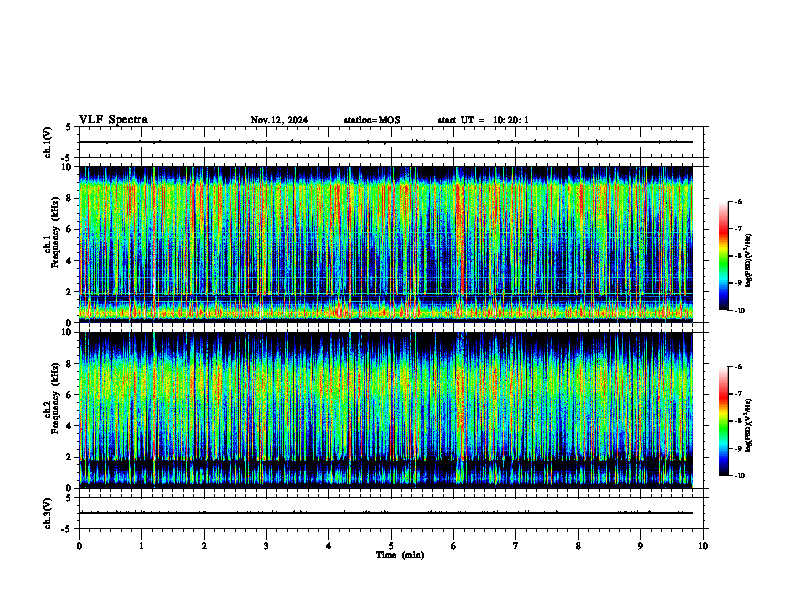
Task: Click the "6" kHz tick on ch.1 frequency axis
Action: click(69, 229)
